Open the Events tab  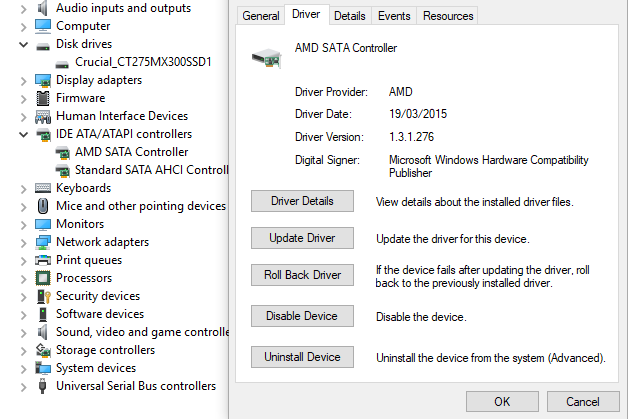(x=394, y=16)
